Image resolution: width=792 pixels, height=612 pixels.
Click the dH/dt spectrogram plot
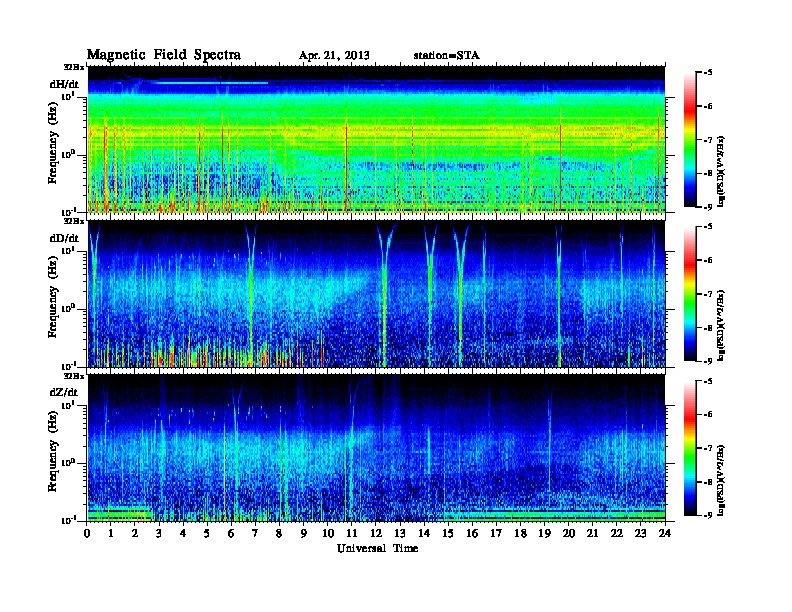pos(376,139)
